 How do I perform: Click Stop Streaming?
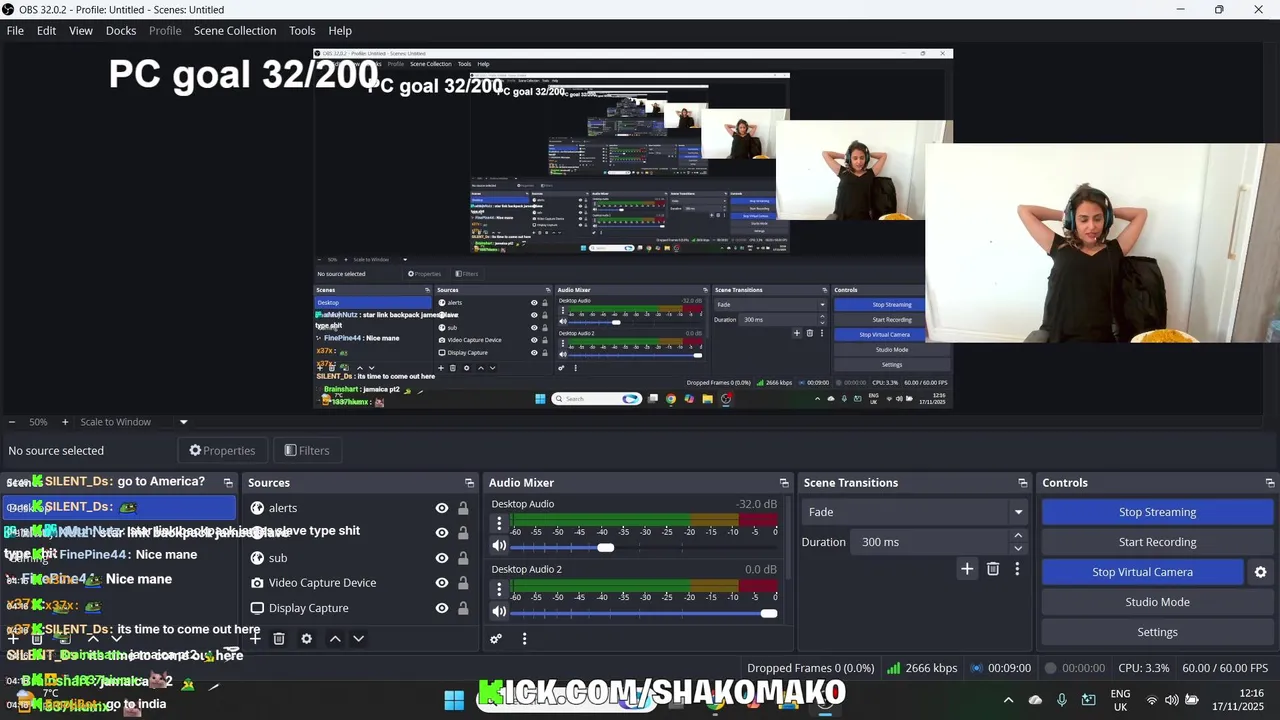point(1157,512)
